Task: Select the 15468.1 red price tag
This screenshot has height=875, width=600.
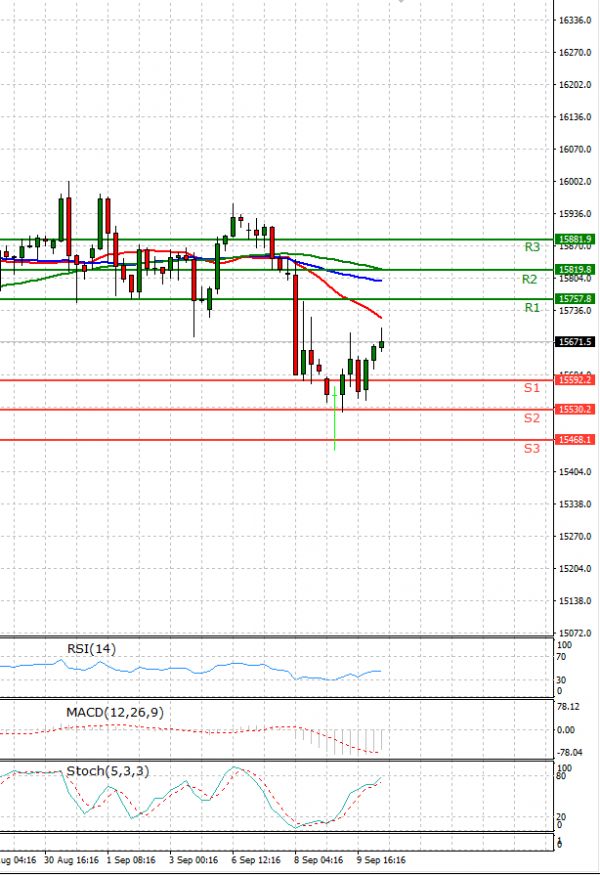Action: click(x=575, y=439)
